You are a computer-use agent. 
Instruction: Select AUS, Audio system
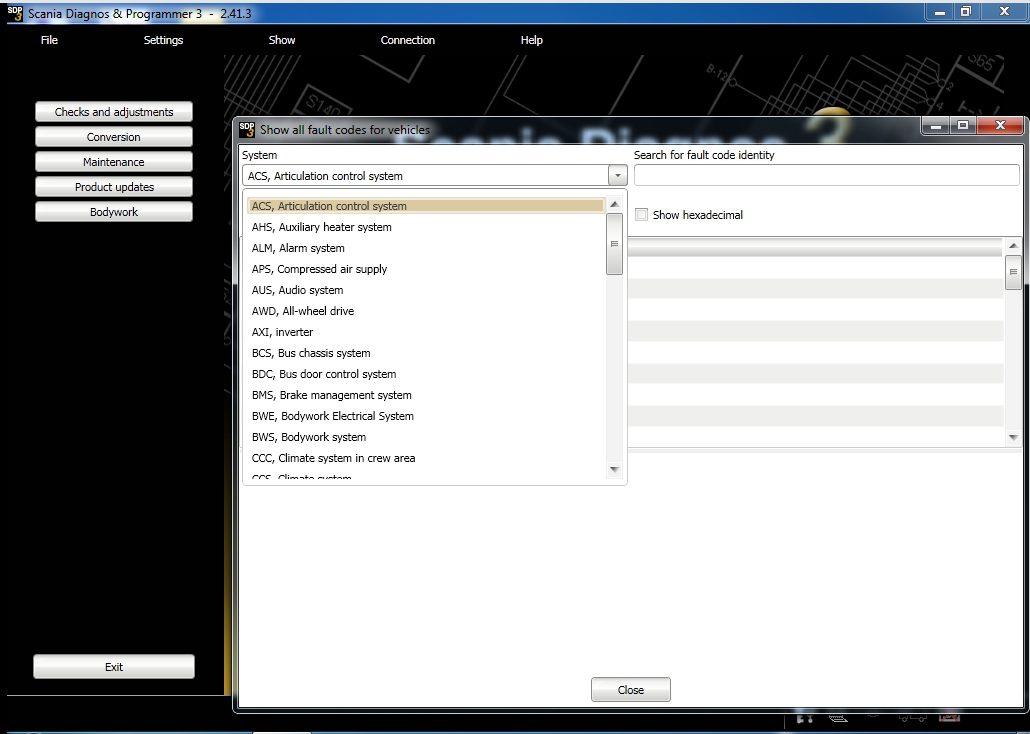coord(426,290)
